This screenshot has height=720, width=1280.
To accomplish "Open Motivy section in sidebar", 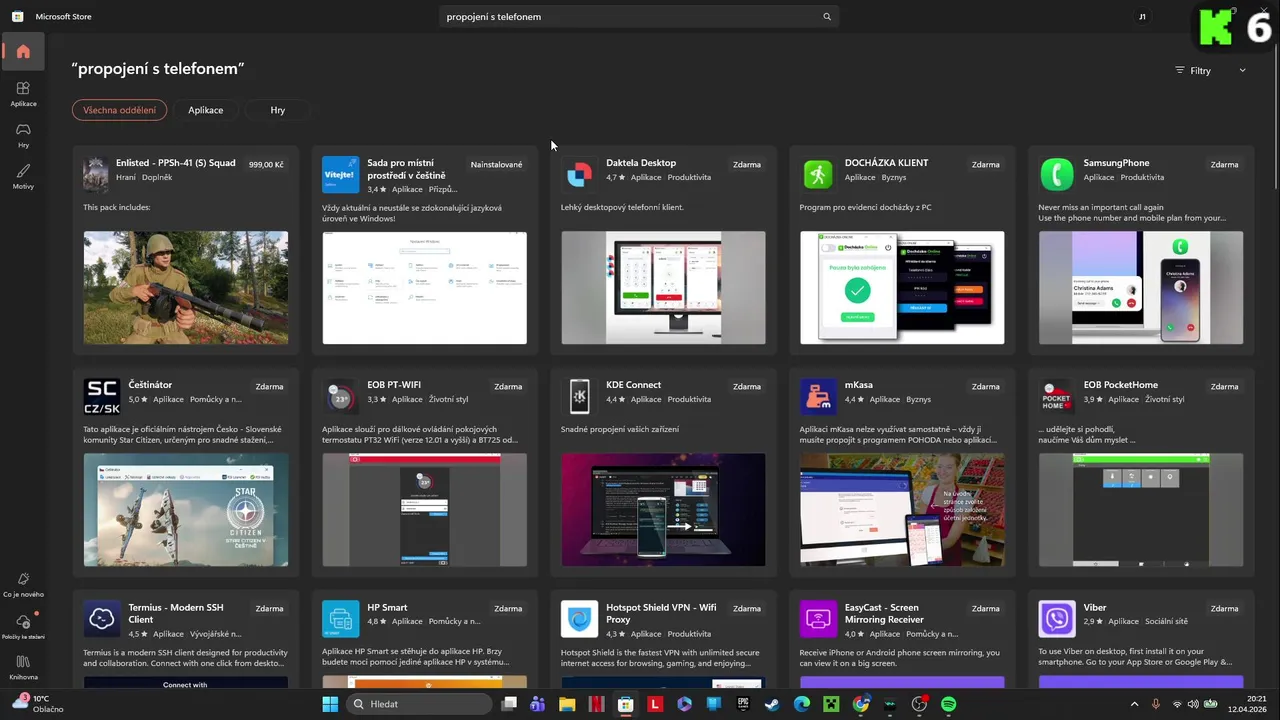I will 23,177.
